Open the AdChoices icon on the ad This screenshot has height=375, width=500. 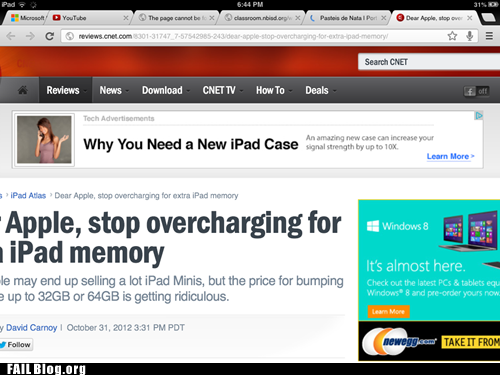click(479, 116)
